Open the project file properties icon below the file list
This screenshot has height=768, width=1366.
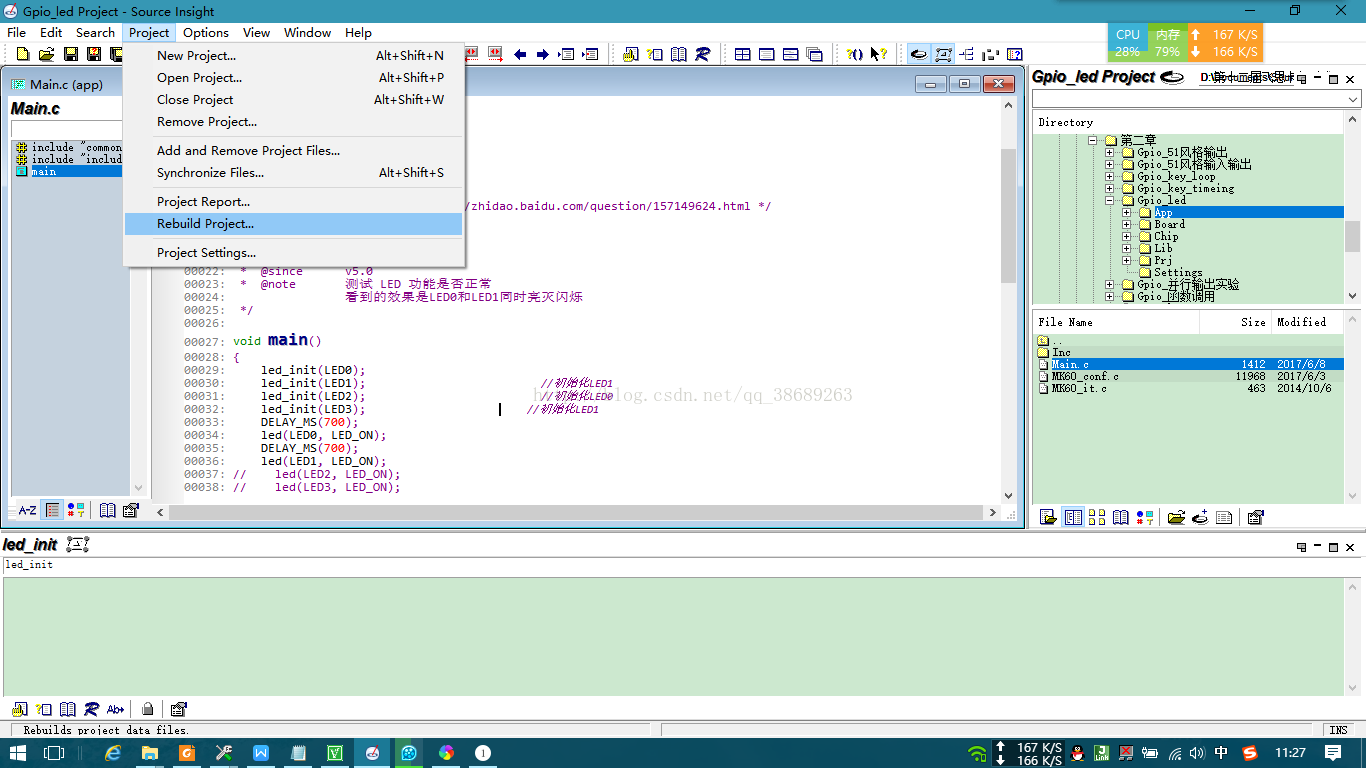1256,517
